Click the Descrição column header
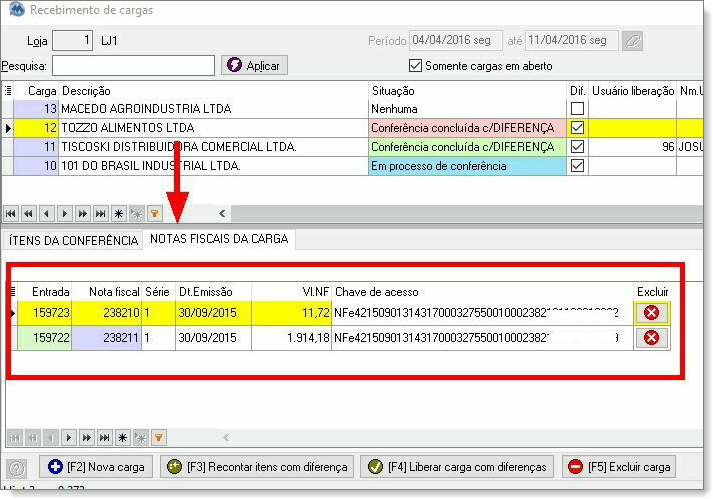This screenshot has height=499, width=713. coord(214,91)
